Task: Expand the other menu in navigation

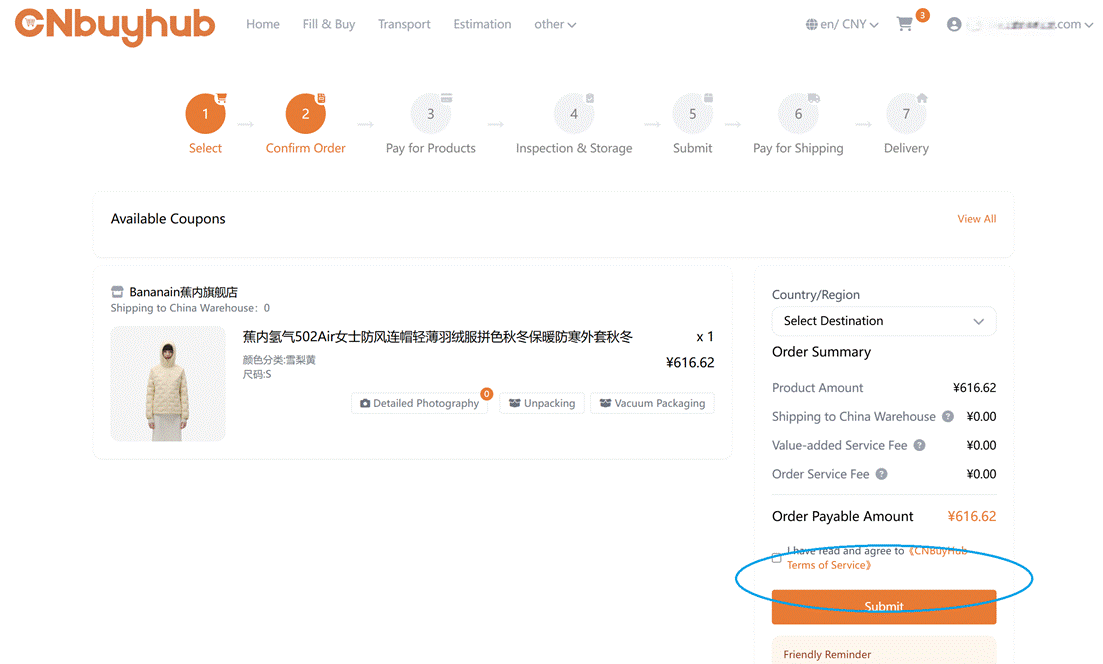Action: click(555, 25)
